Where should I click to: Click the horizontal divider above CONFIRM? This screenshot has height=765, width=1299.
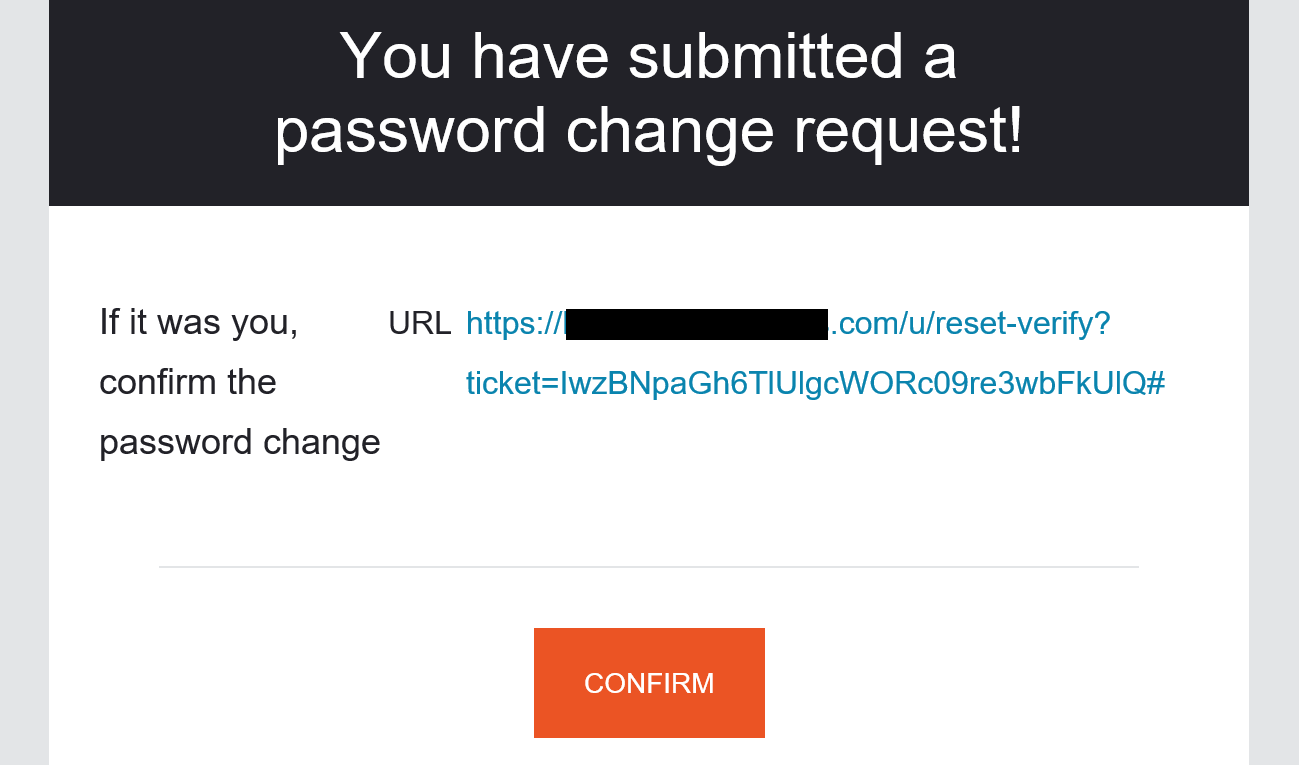click(x=648, y=567)
